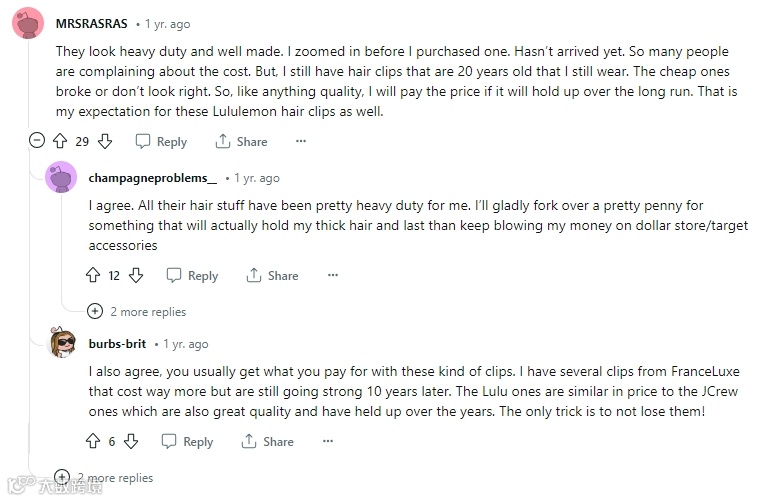Image resolution: width=775 pixels, height=501 pixels.
Task: Share burbs-brit's comment
Action: [267, 441]
